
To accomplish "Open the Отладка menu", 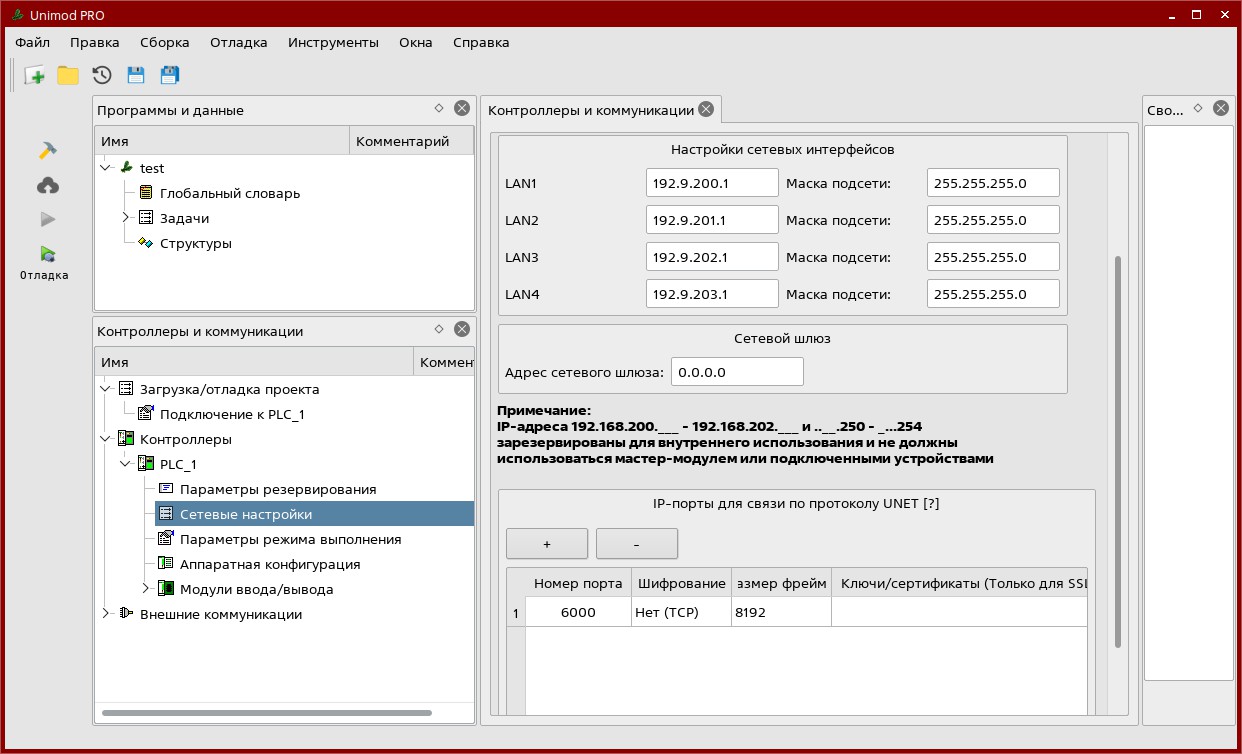I will 239,42.
